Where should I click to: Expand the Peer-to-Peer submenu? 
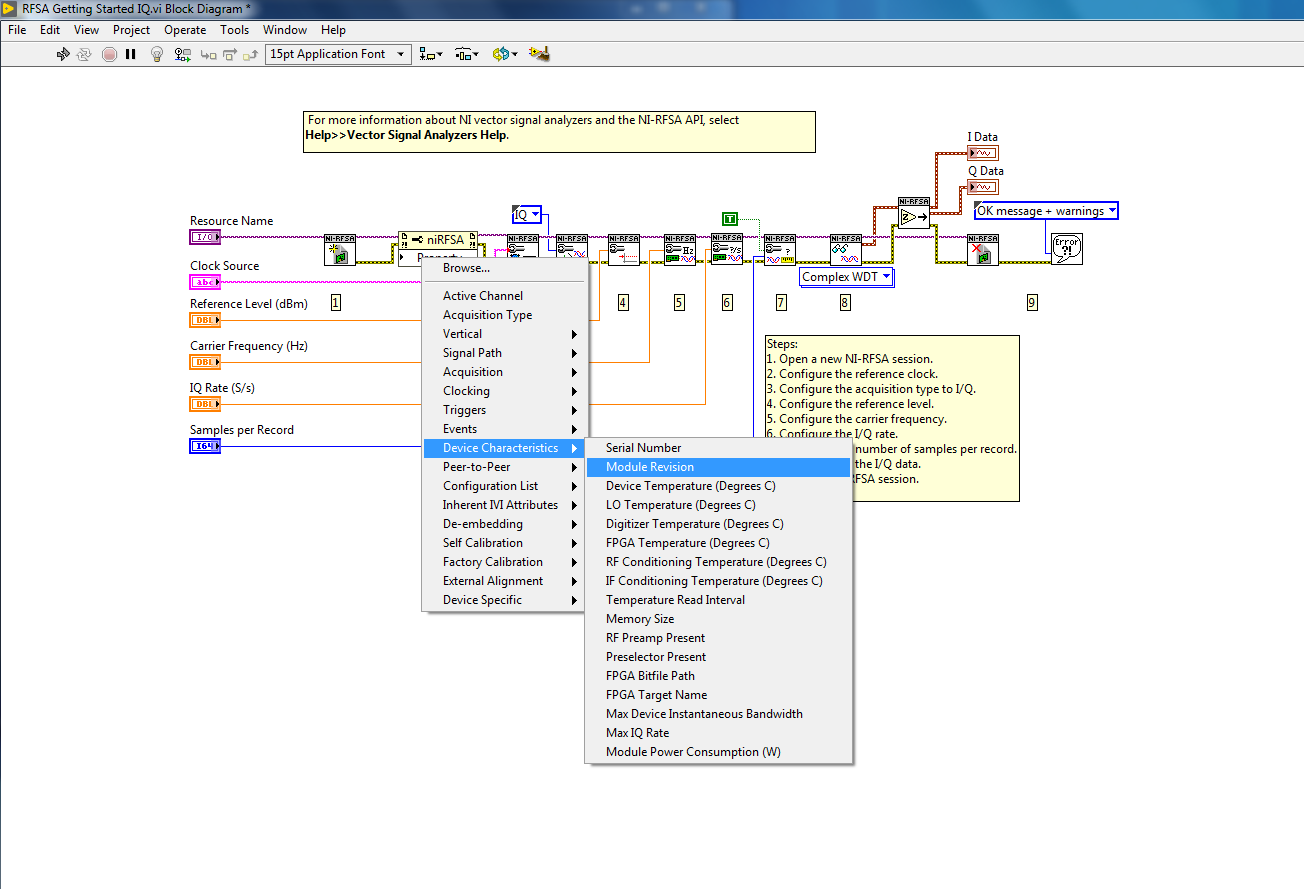tap(504, 467)
